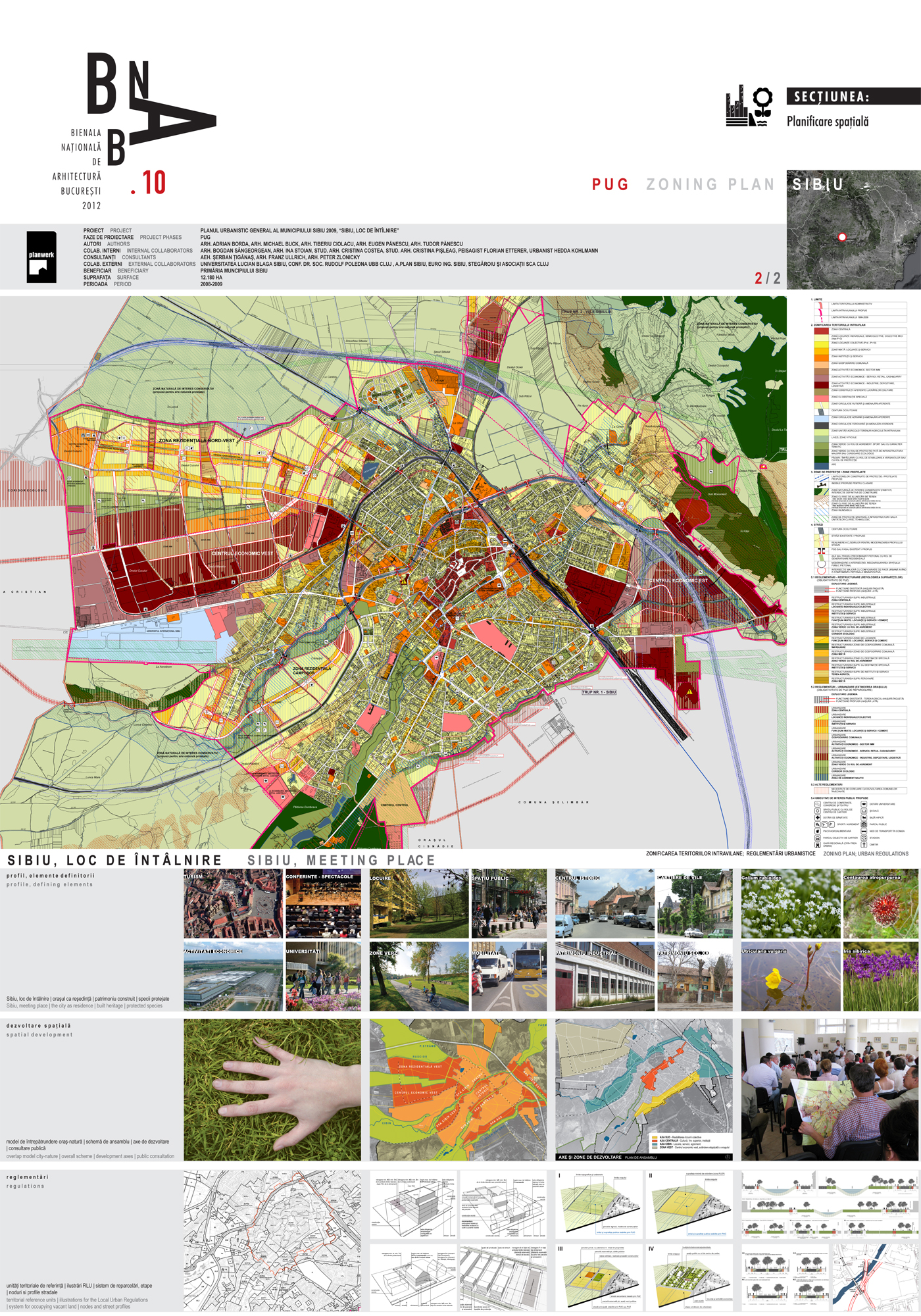
Task: Open the territorial reference units line map
Action: [x=272, y=1241]
